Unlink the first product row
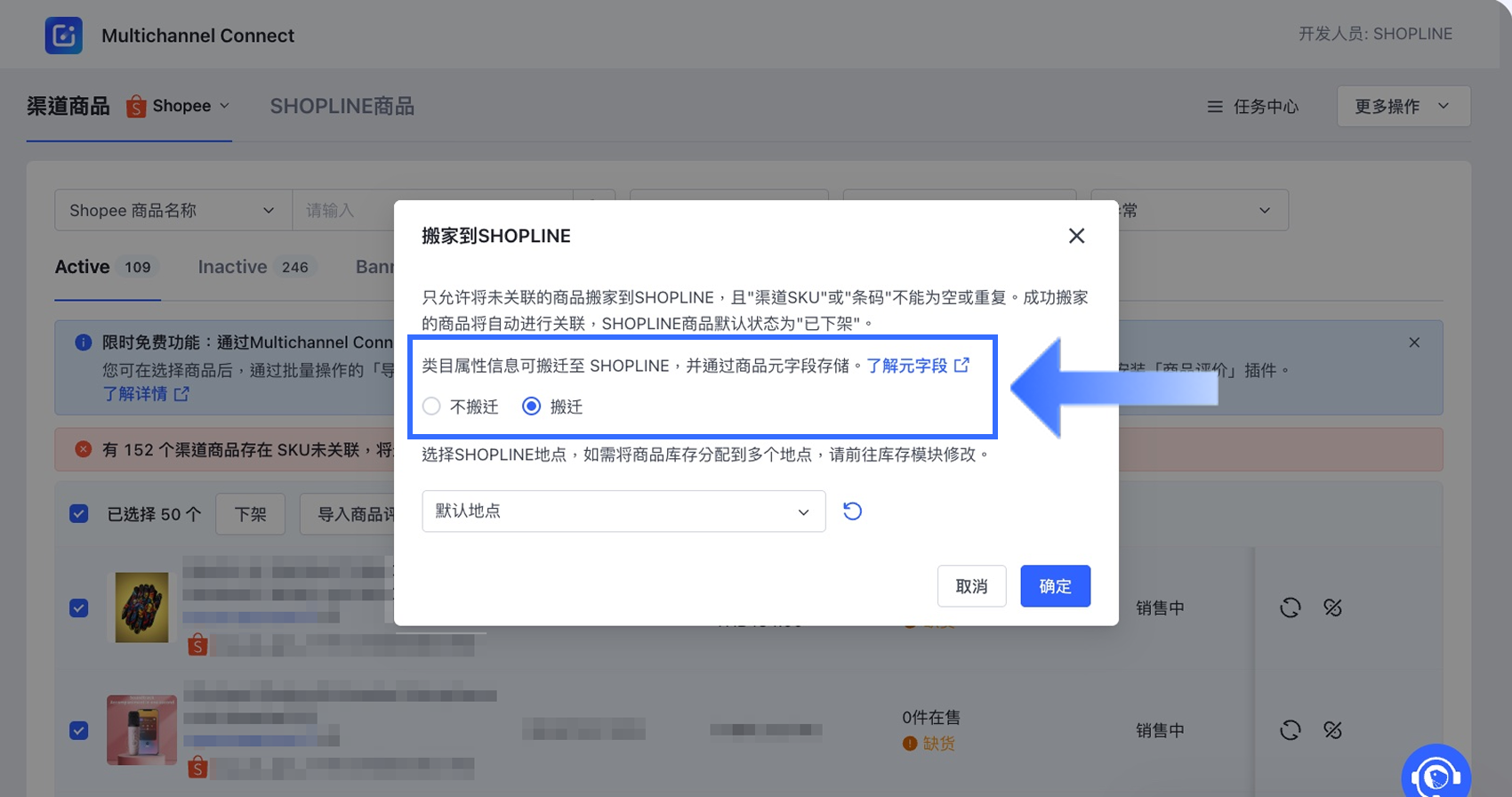Screen dimensions: 1512x797 pyautogui.click(x=1332, y=608)
